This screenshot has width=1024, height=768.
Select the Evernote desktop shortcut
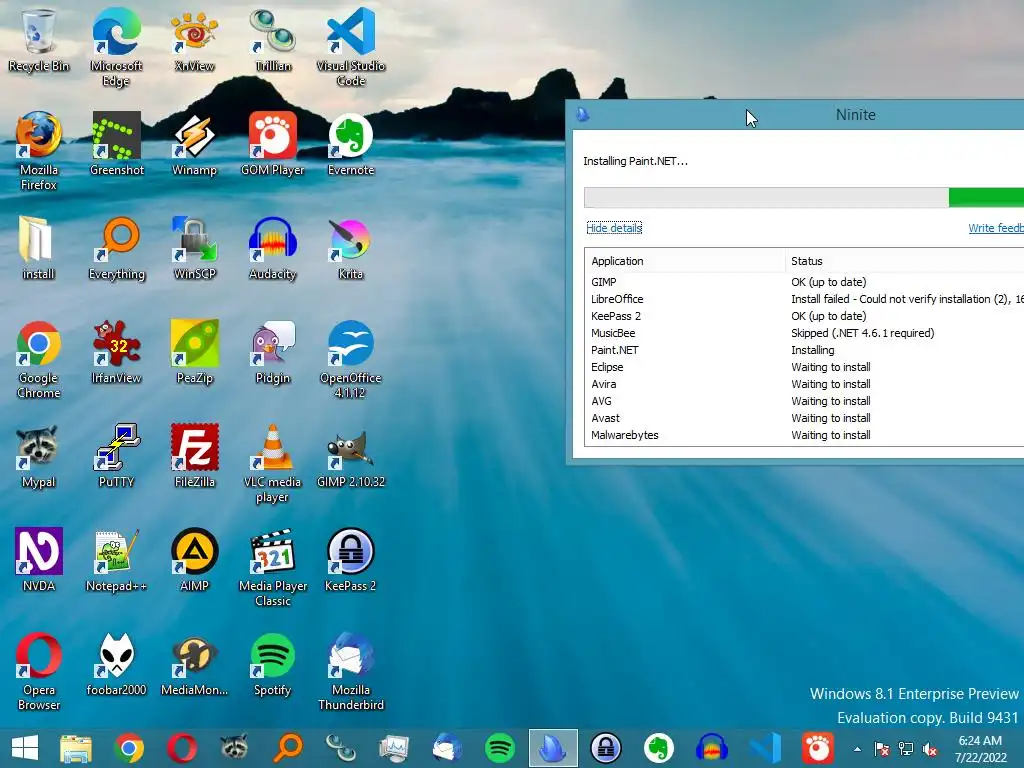tap(351, 144)
